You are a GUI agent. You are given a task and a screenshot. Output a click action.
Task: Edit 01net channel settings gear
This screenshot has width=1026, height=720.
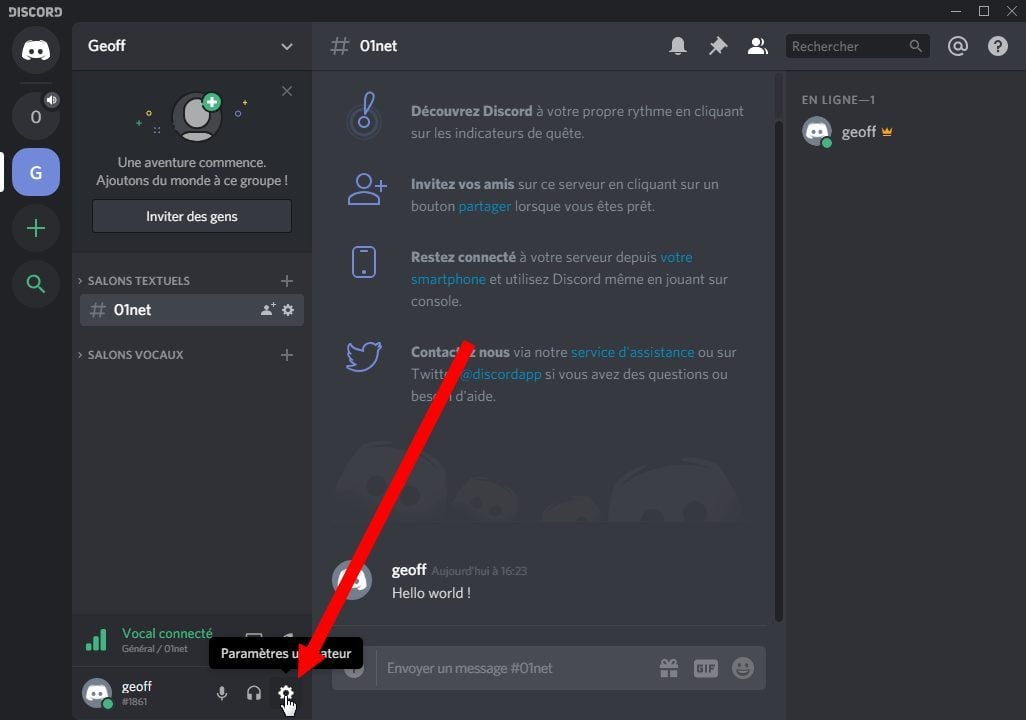point(288,310)
